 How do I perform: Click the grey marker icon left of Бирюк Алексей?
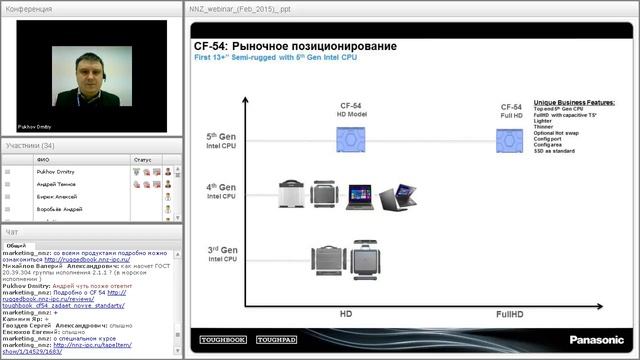7,197
